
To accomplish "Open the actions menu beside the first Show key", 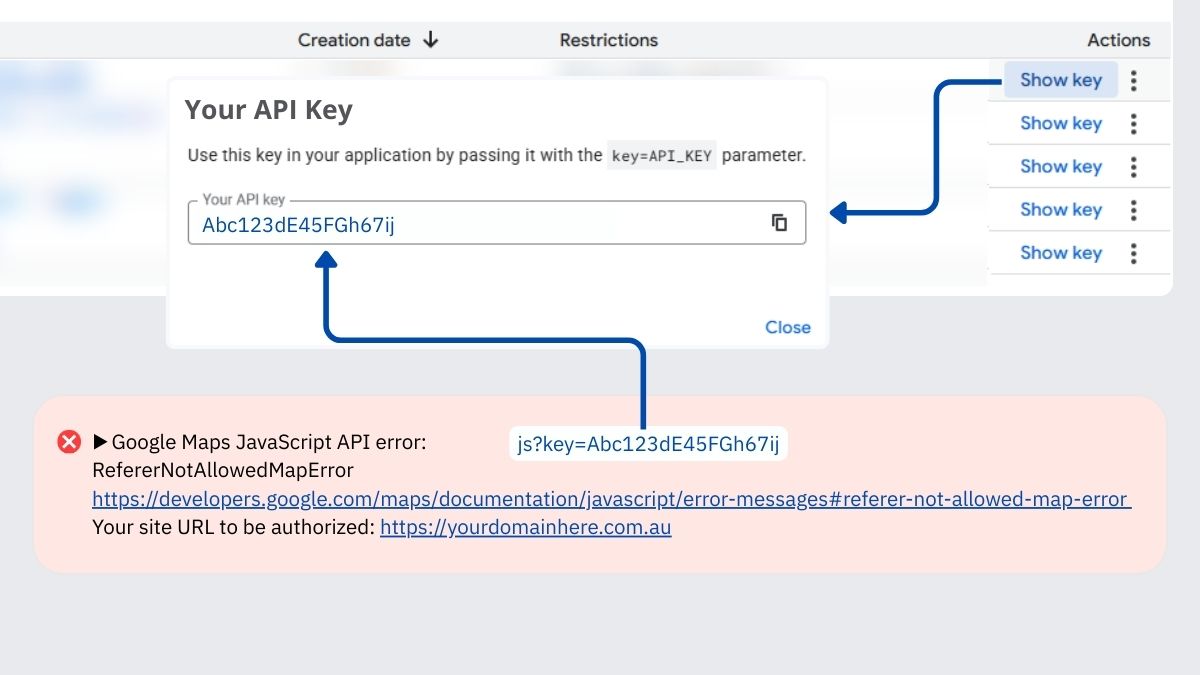I will 1133,79.
